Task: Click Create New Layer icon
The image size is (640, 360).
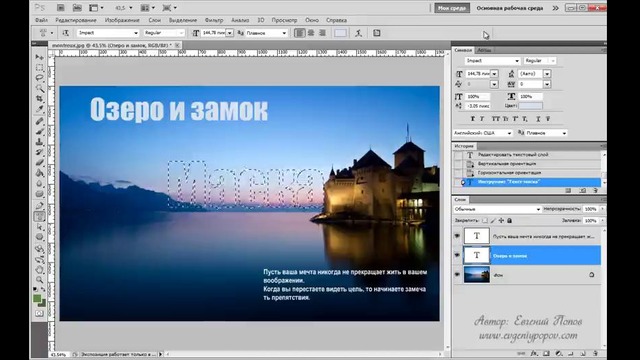Action: point(583,353)
